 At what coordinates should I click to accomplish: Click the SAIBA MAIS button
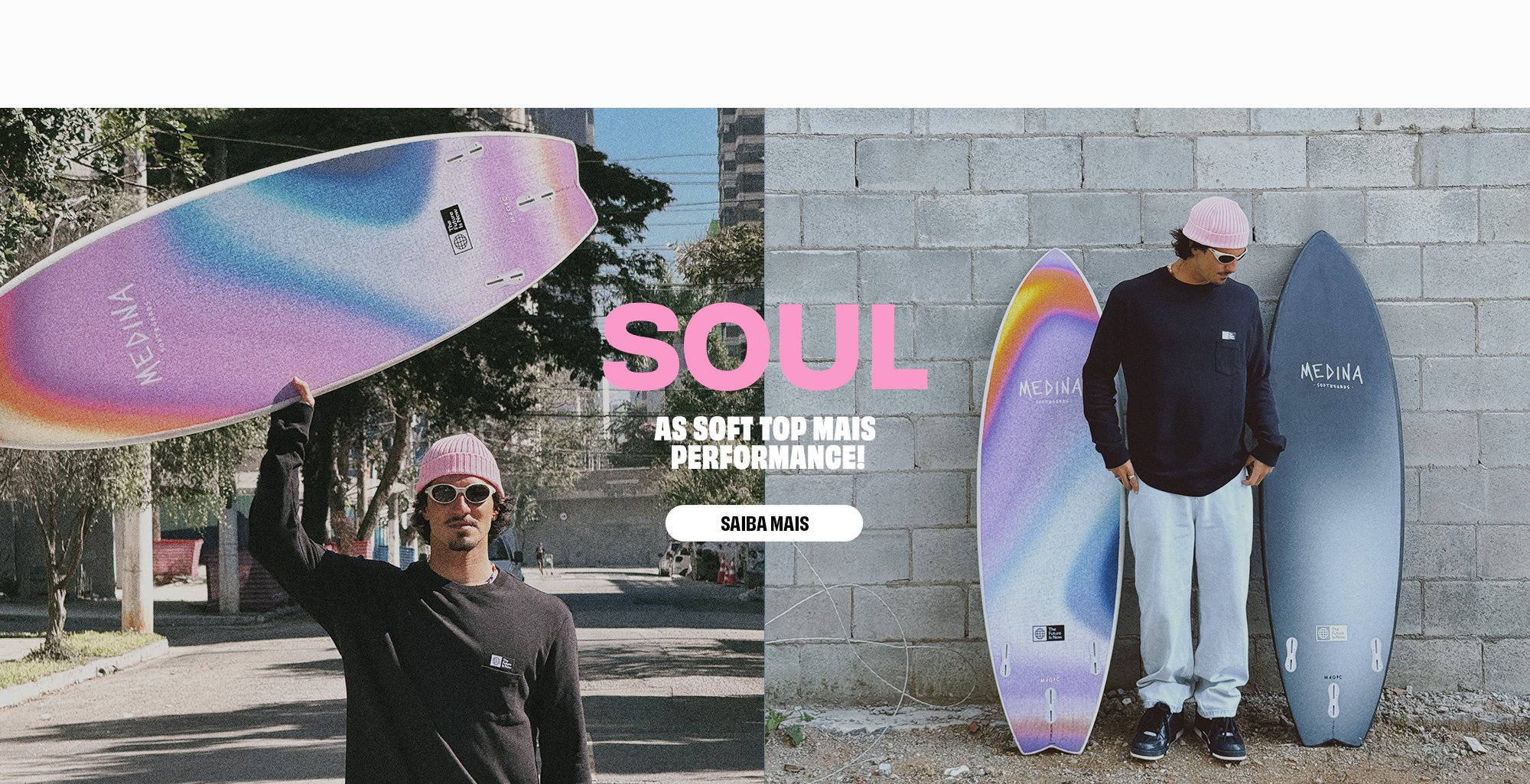click(x=764, y=523)
